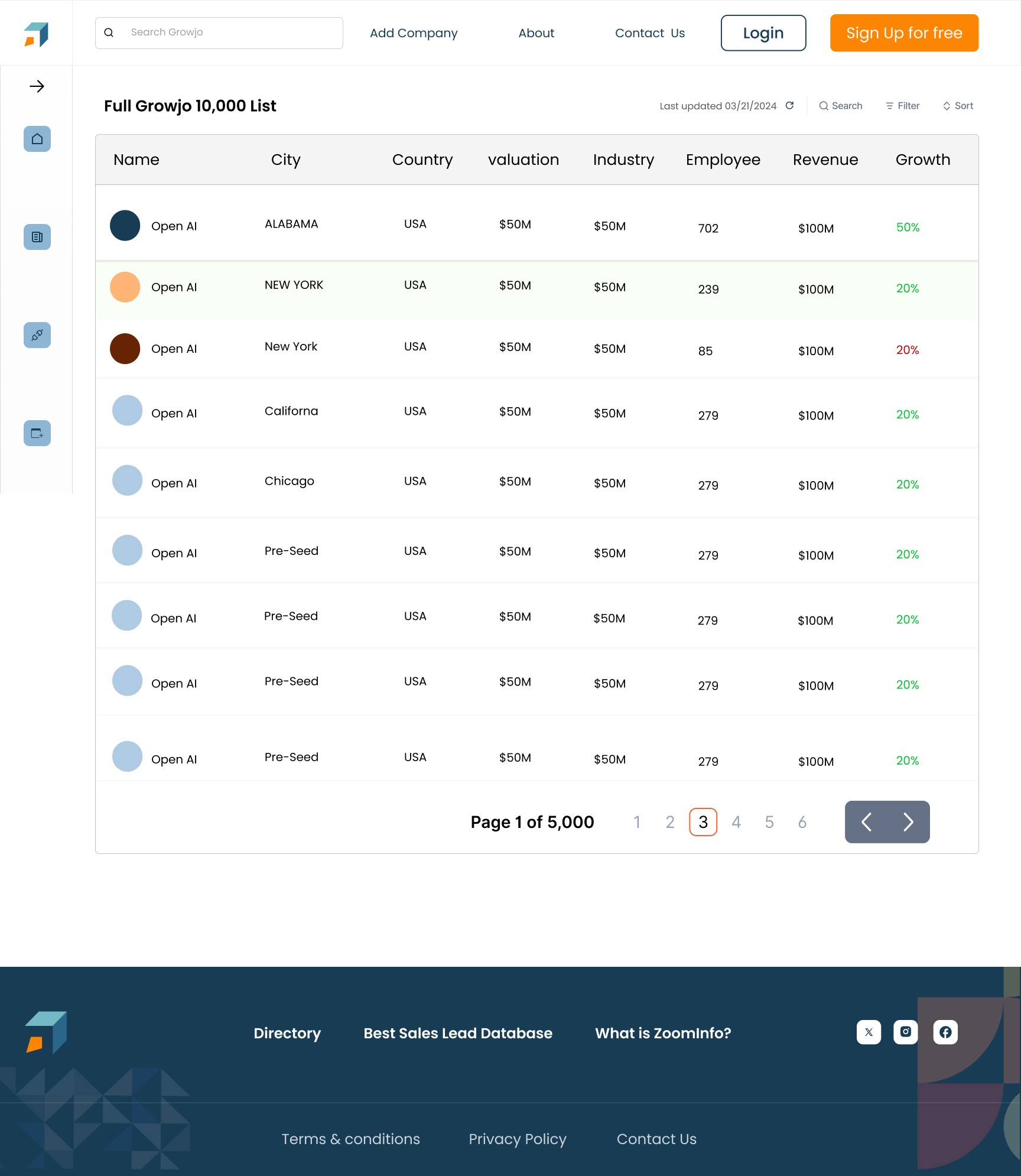The image size is (1021, 1176).
Task: Click the 239 employee value
Action: [708, 289]
